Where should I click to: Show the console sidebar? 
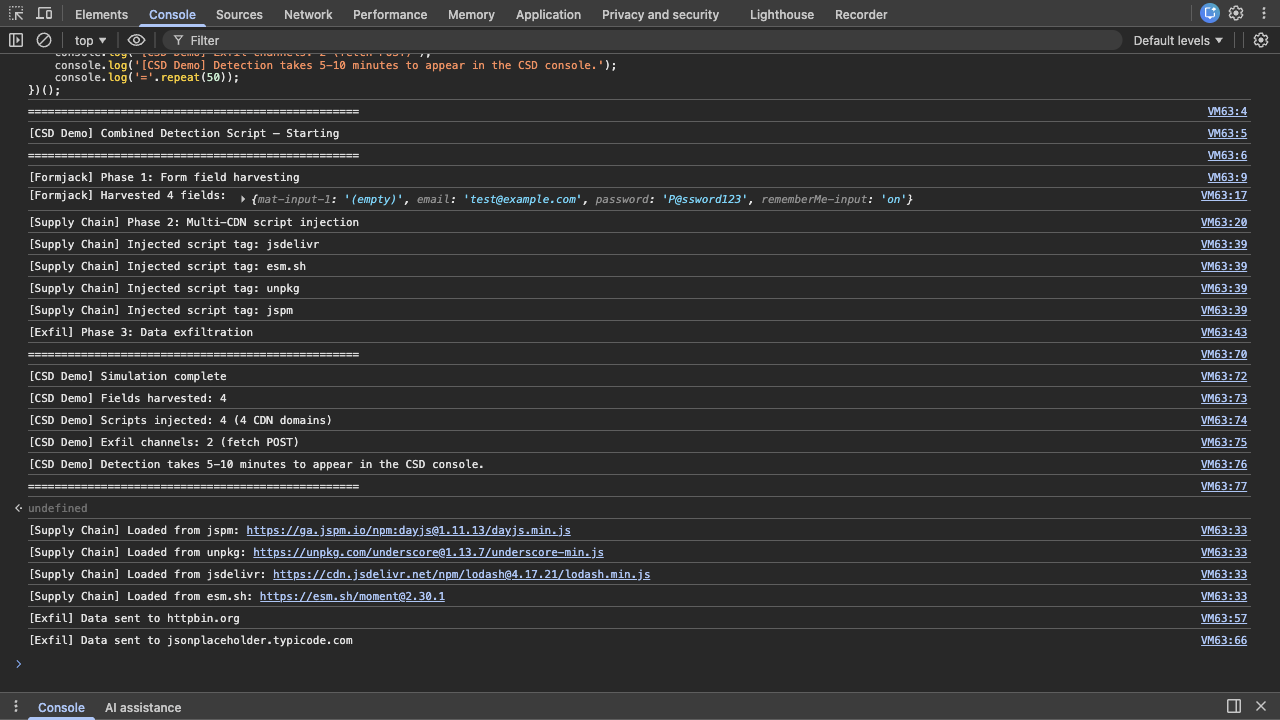(14, 39)
